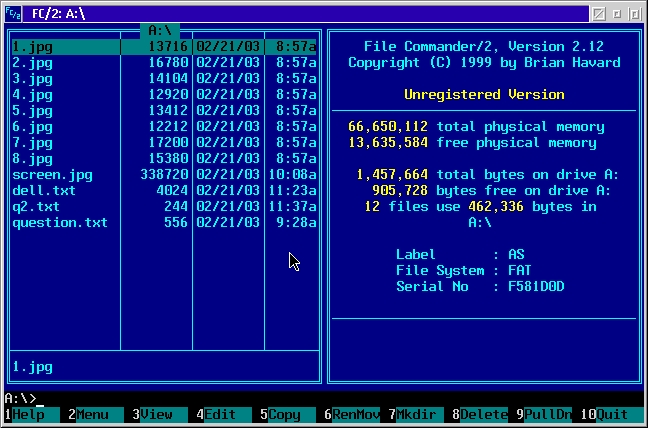
Task: Click the 6RenMov function key button
Action: click(352, 414)
